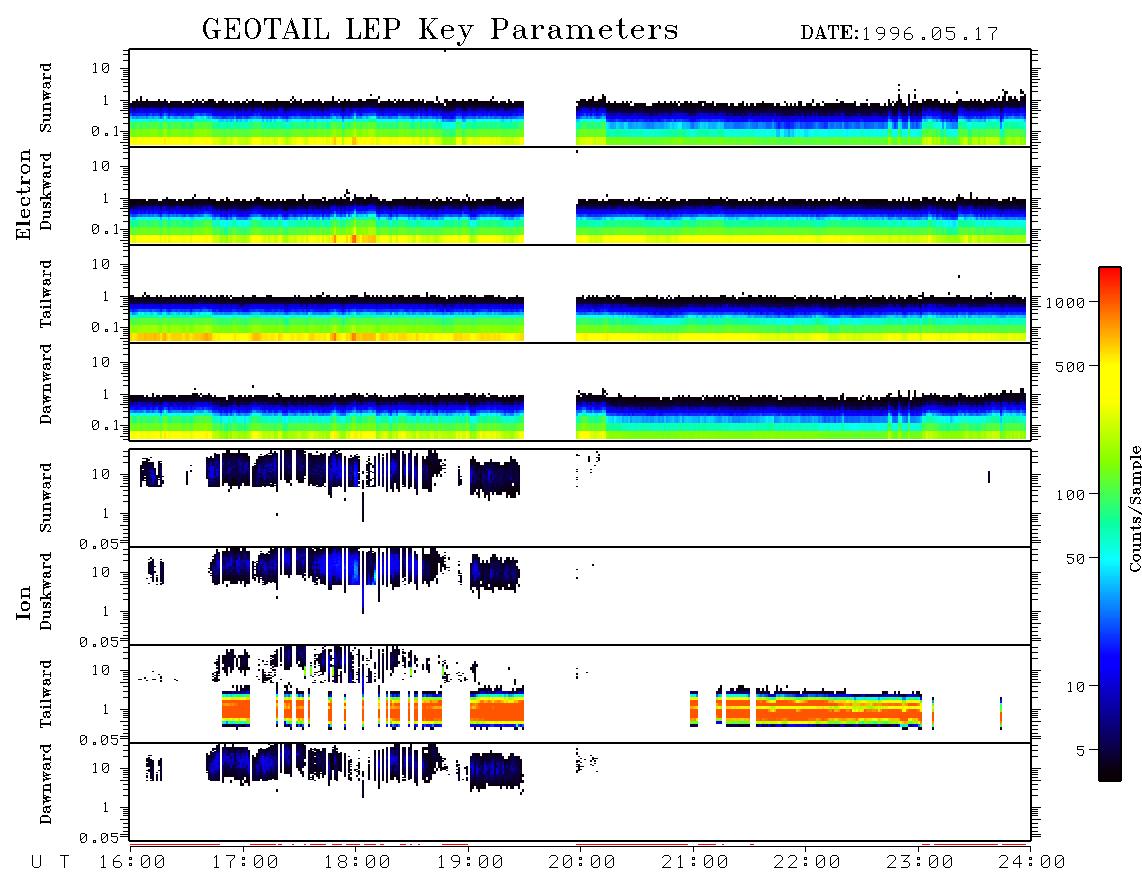Click the red top of the colorbar
The height and width of the screenshot is (880, 1142).
[1110, 274]
